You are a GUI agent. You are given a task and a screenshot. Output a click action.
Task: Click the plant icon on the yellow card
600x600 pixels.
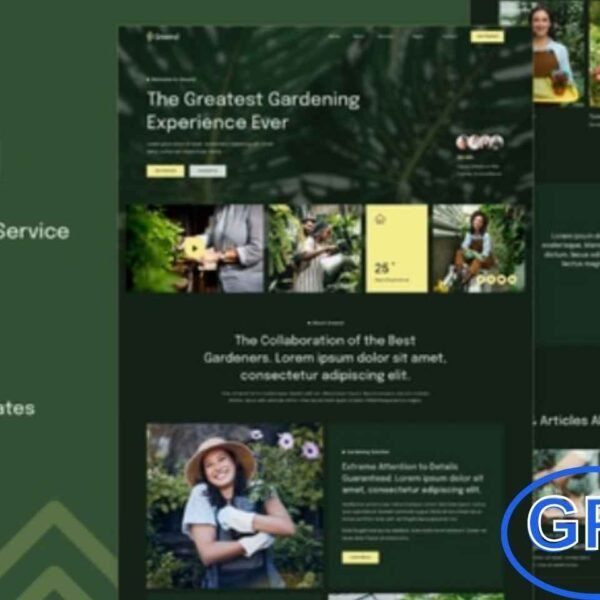tap(380, 219)
